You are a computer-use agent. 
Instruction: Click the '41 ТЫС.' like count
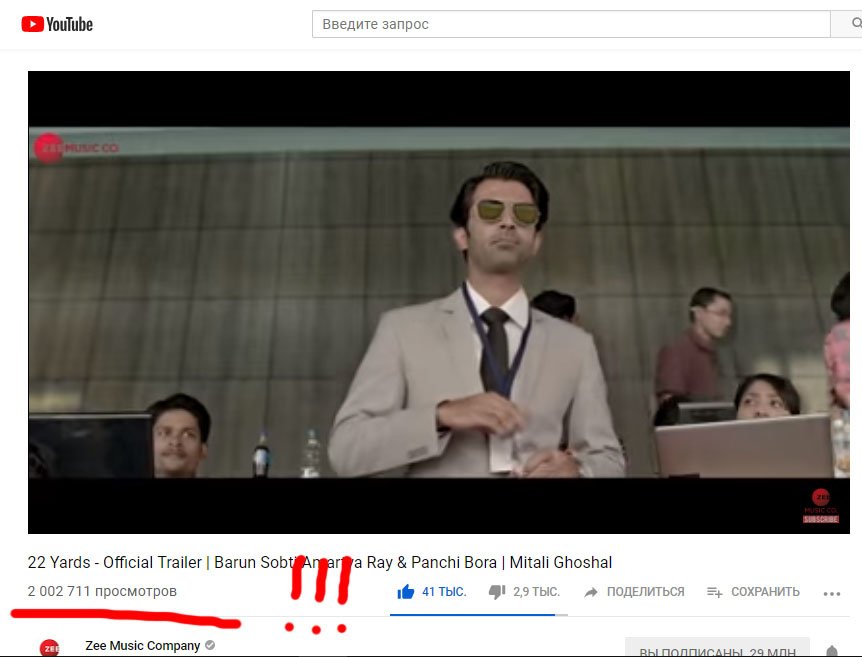click(444, 592)
